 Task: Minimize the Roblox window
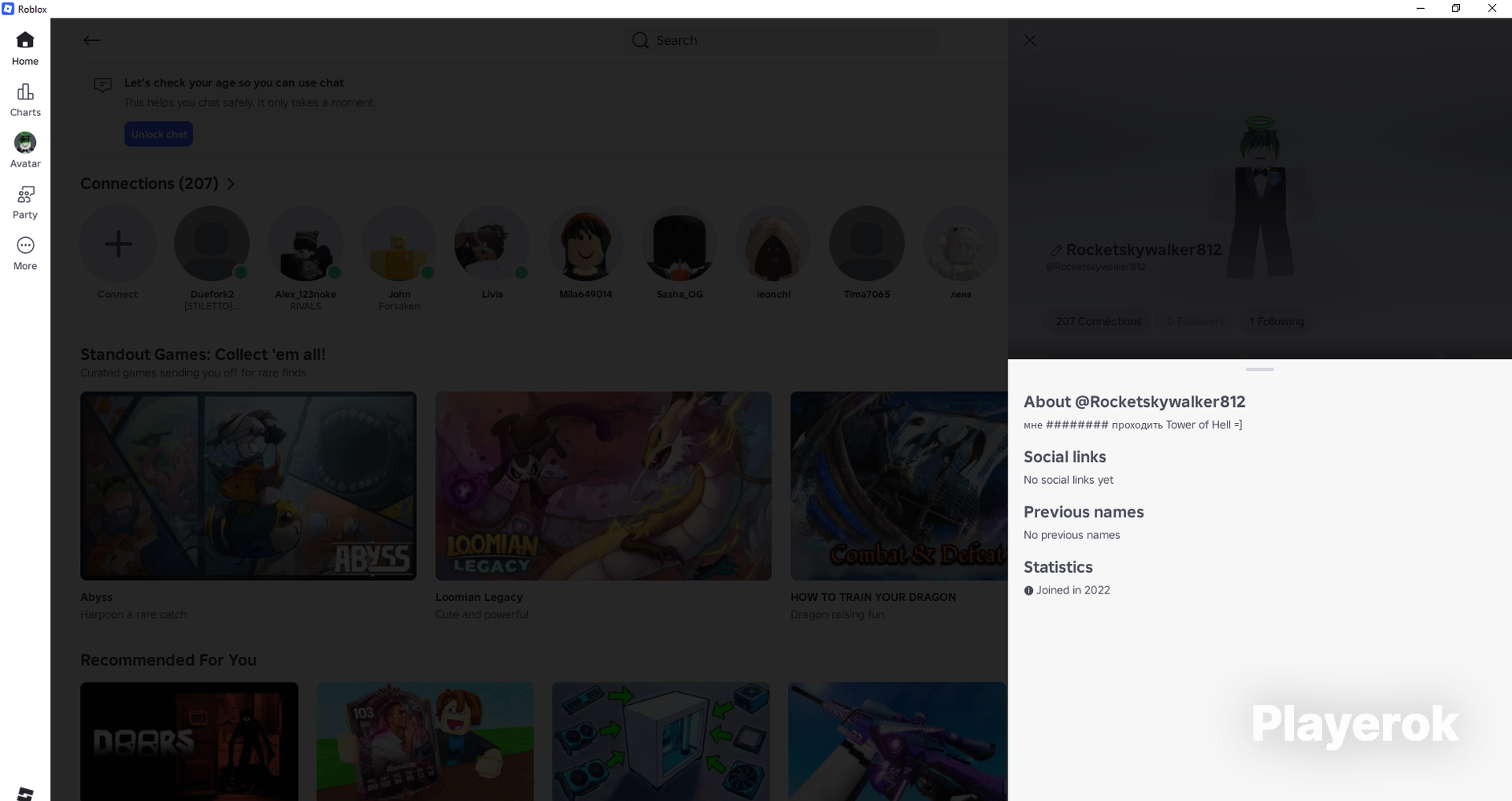tap(1421, 9)
